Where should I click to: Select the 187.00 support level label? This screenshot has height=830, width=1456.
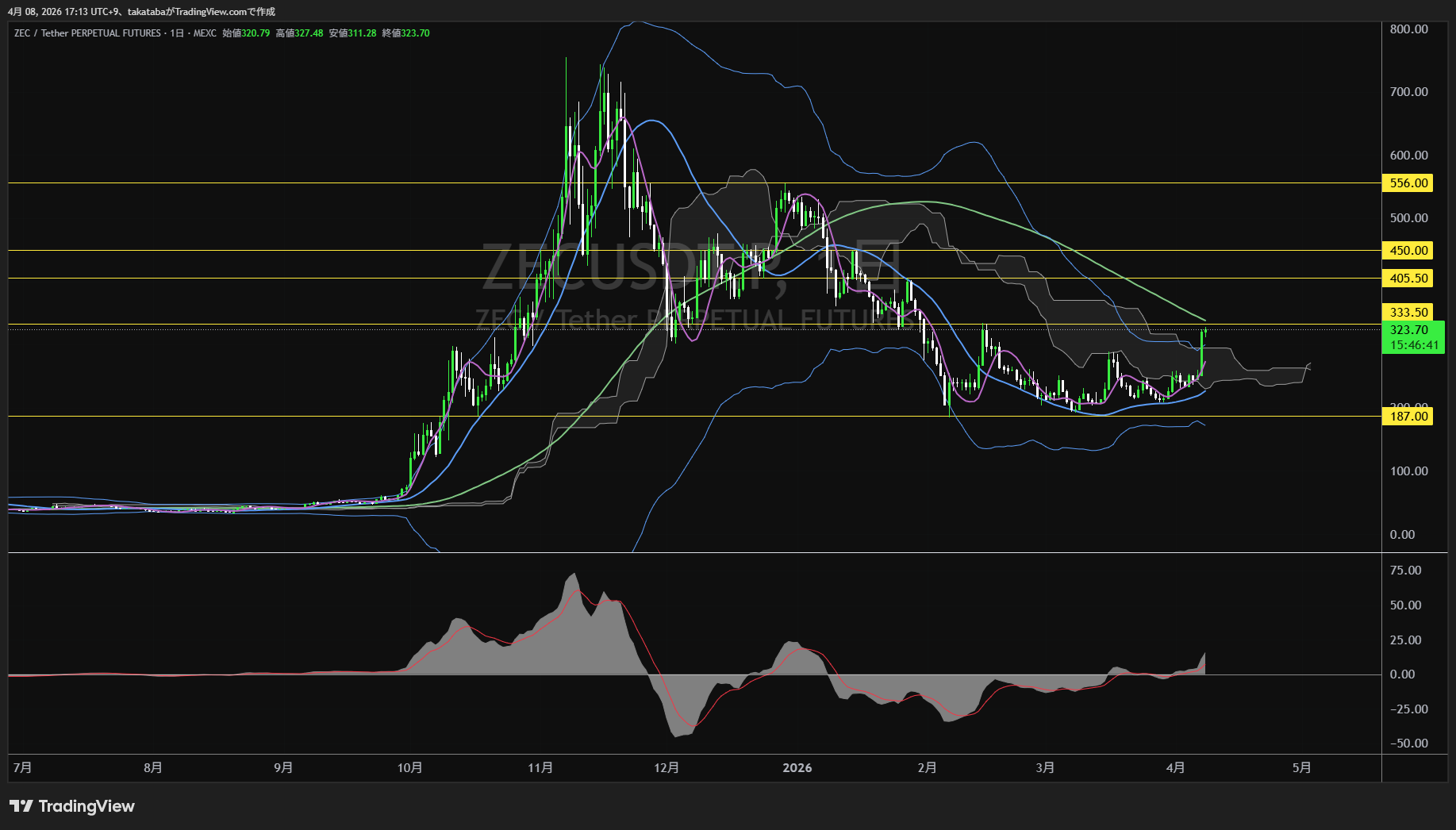pyautogui.click(x=1408, y=417)
